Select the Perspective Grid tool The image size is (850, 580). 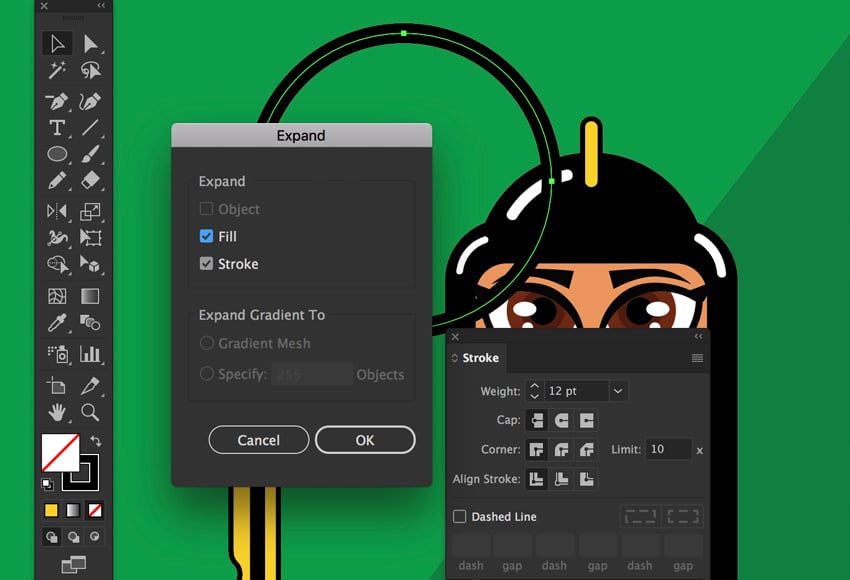(x=90, y=264)
